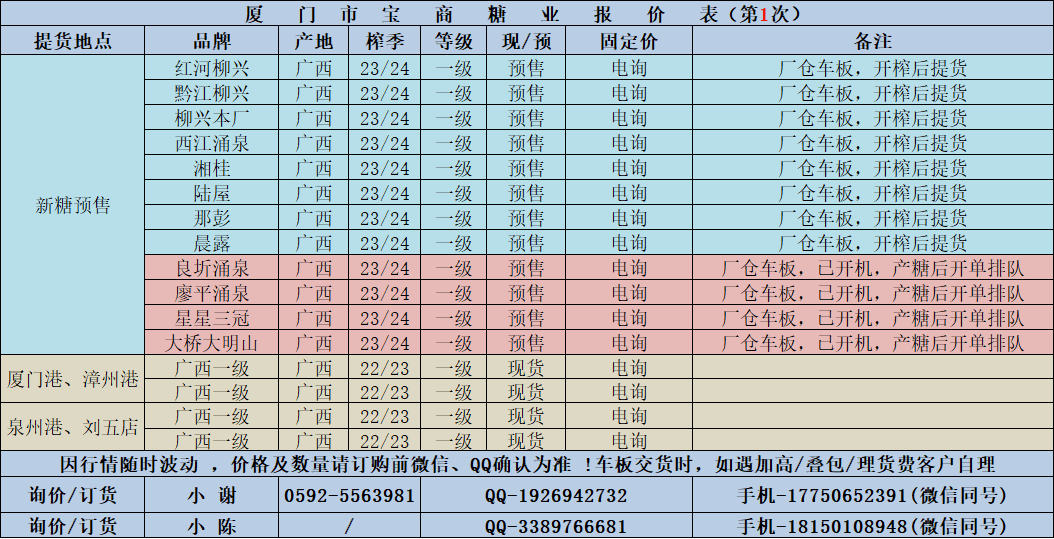Click the 榨季 column header

click(384, 42)
